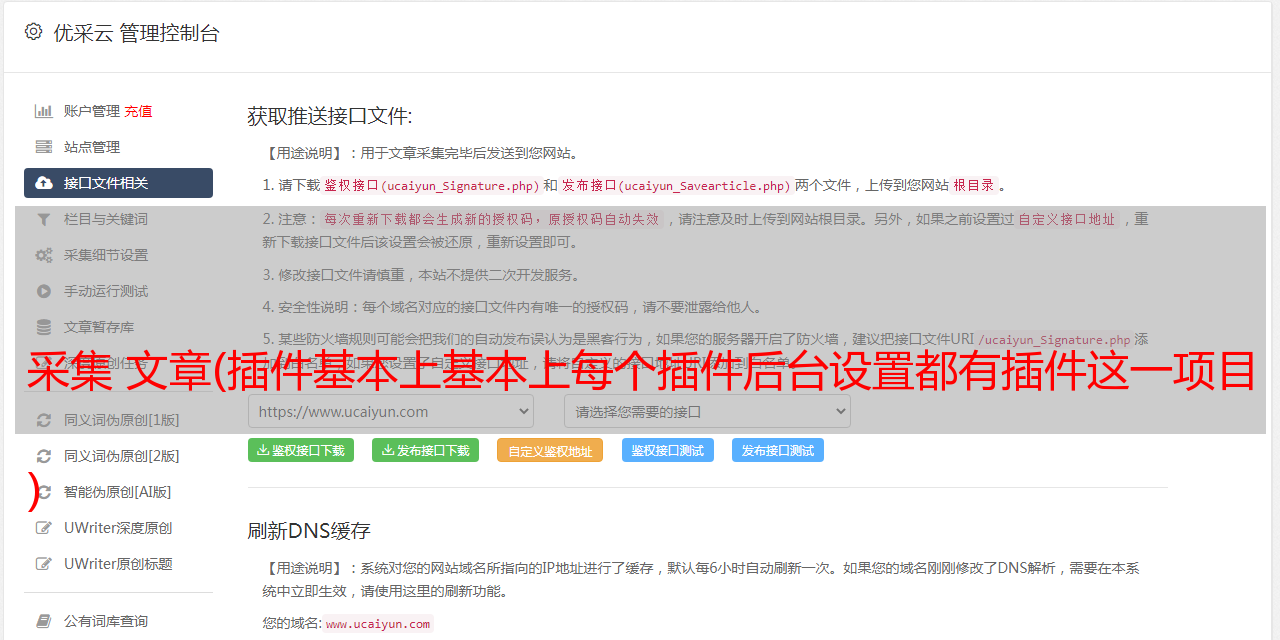
Task: Open the 手动运行测试 page
Action: [x=106, y=291]
